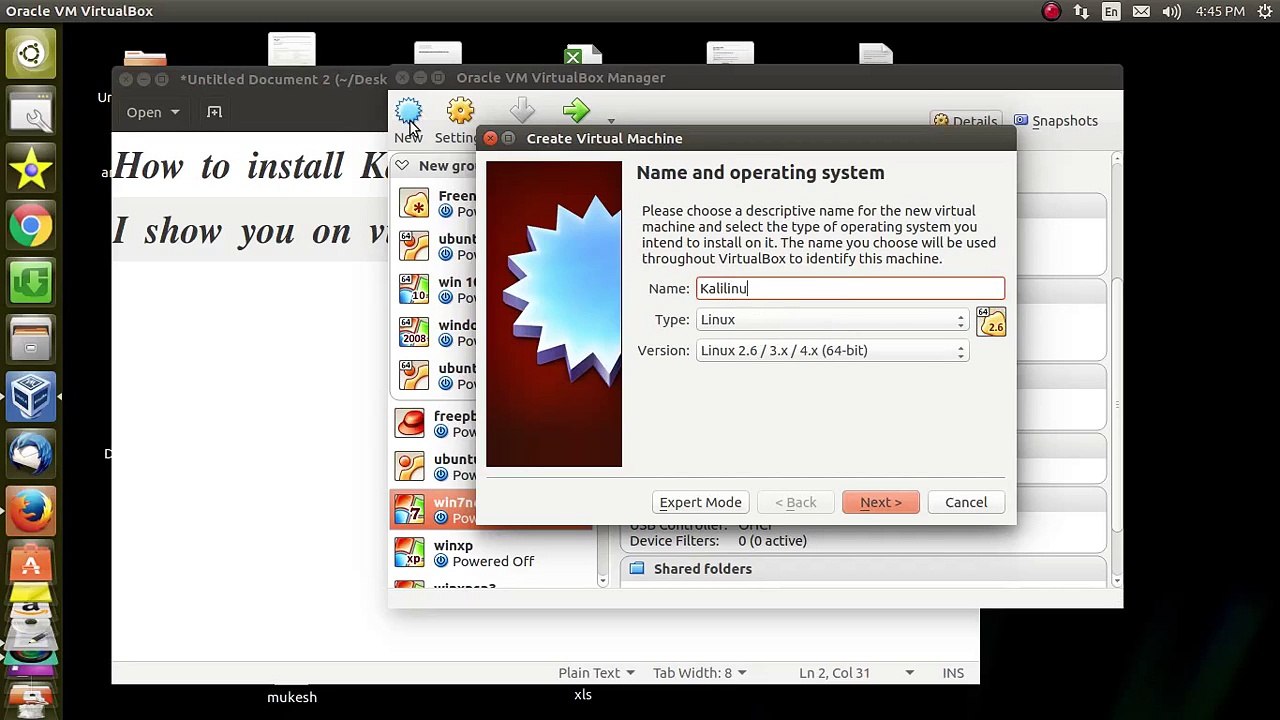Open the Settings gear in VirtualBox Manager toolbar

point(460,112)
